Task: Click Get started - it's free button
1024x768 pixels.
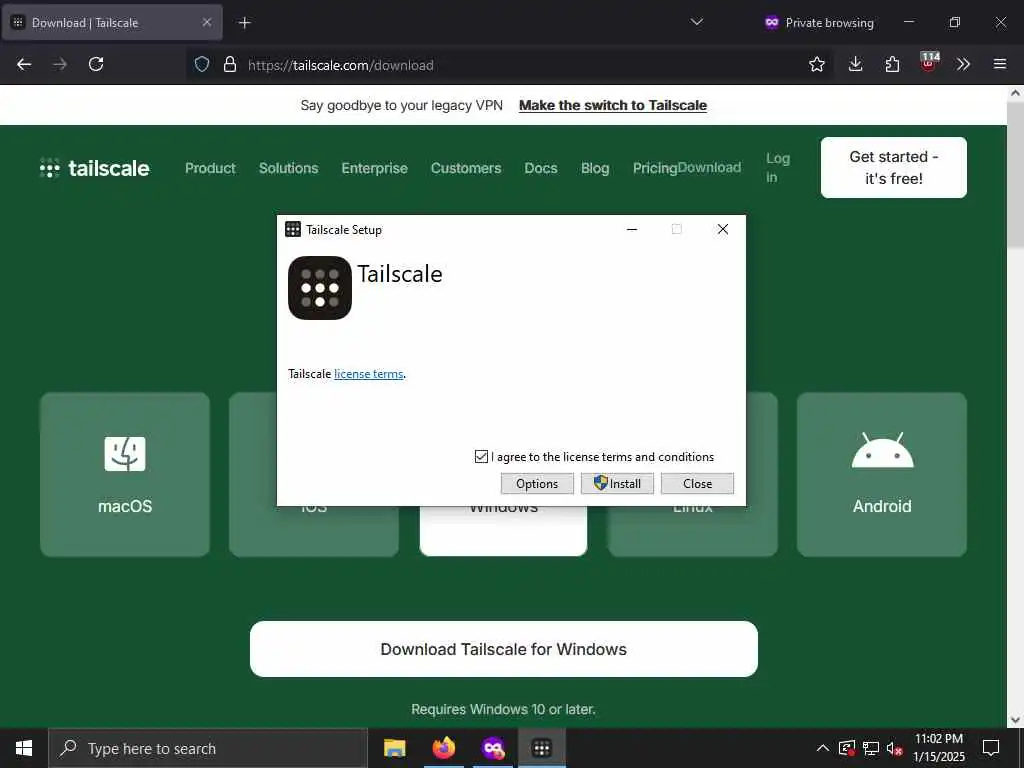Action: [x=893, y=167]
